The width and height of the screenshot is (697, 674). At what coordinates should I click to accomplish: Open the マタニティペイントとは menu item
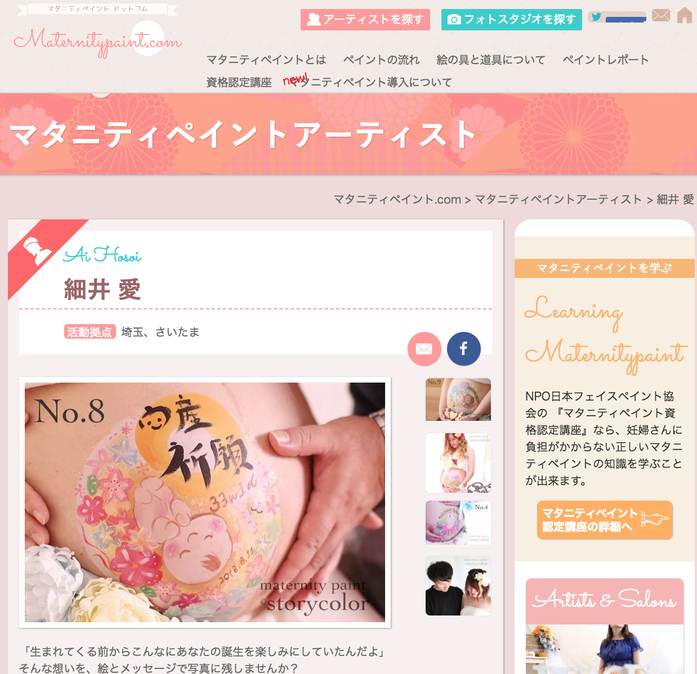click(x=266, y=60)
